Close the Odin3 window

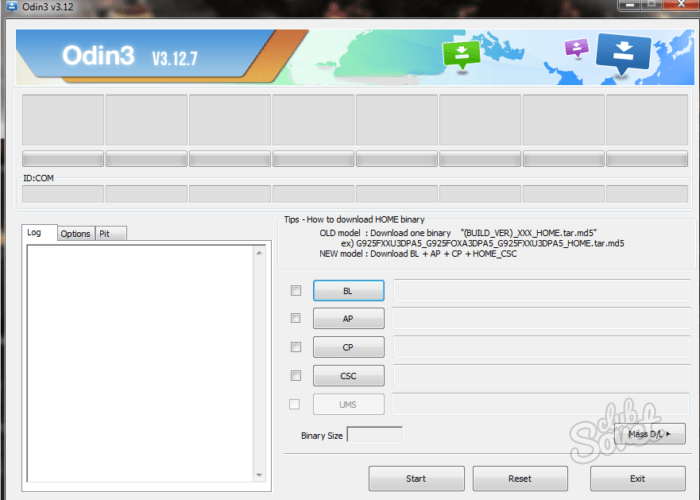click(680, 4)
